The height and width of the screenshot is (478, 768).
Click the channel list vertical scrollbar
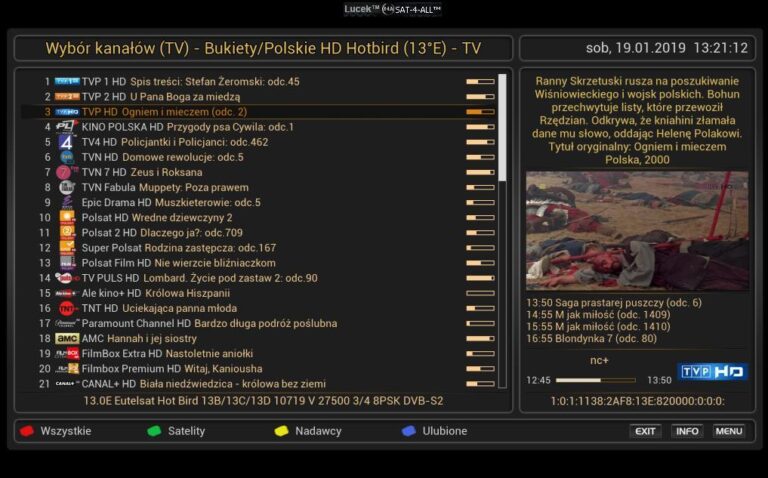502,231
